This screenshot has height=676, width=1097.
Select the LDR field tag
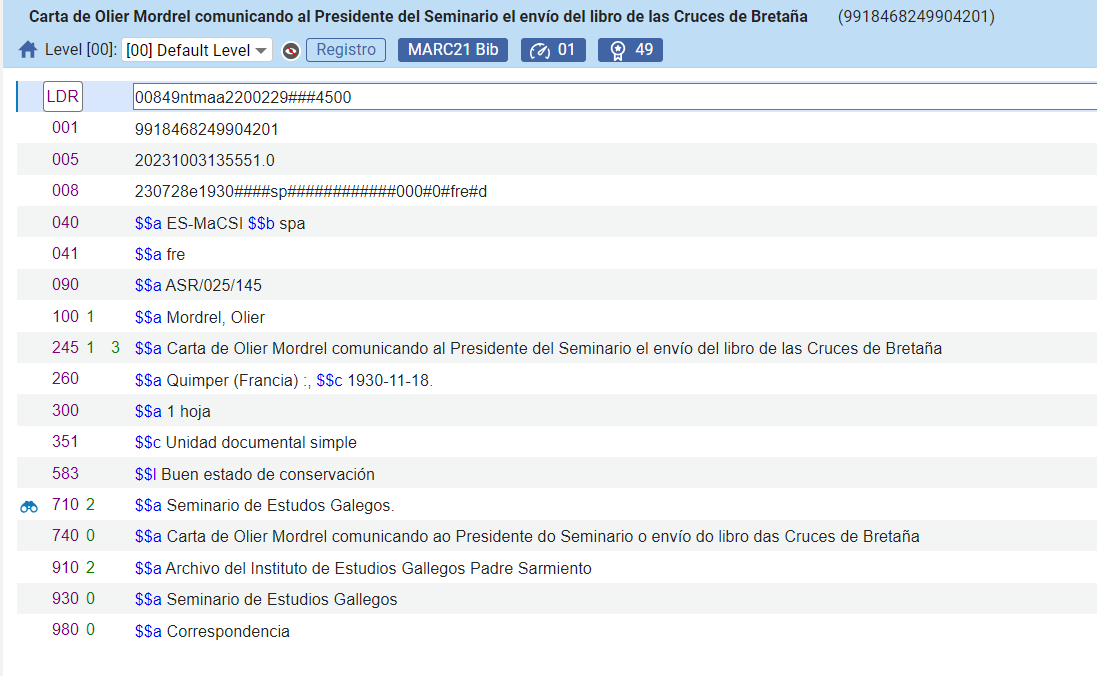point(63,97)
